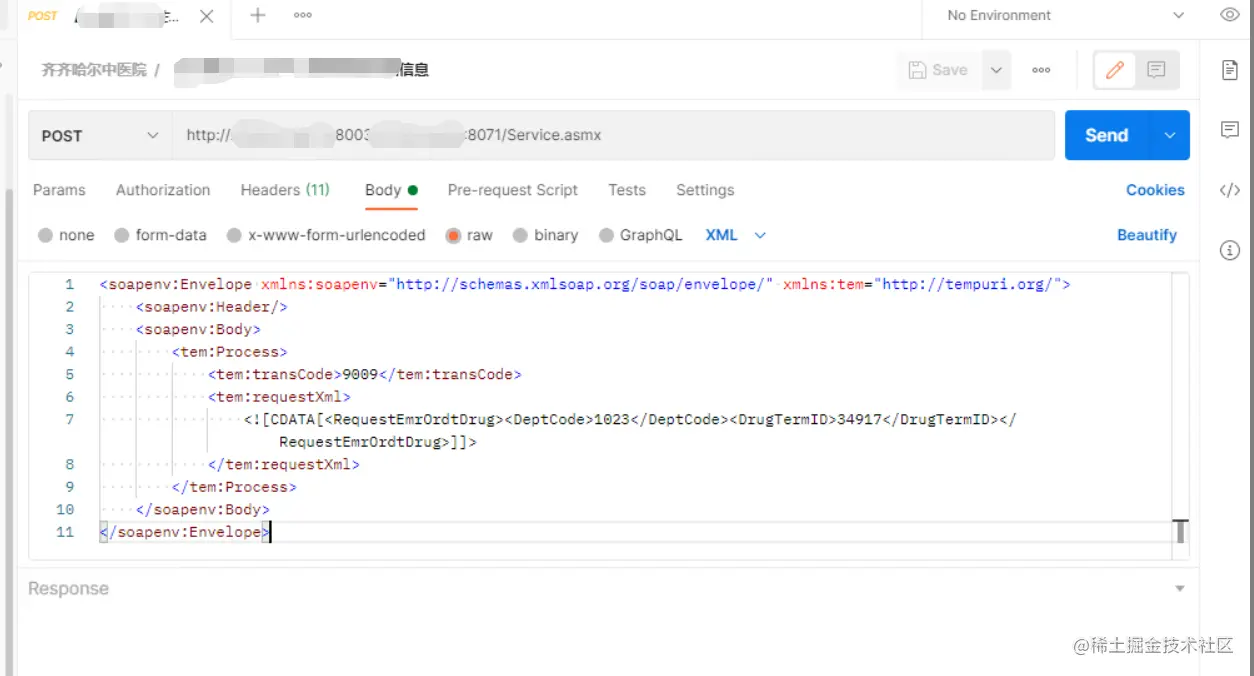
Task: Open the Cookies link
Action: [1155, 190]
